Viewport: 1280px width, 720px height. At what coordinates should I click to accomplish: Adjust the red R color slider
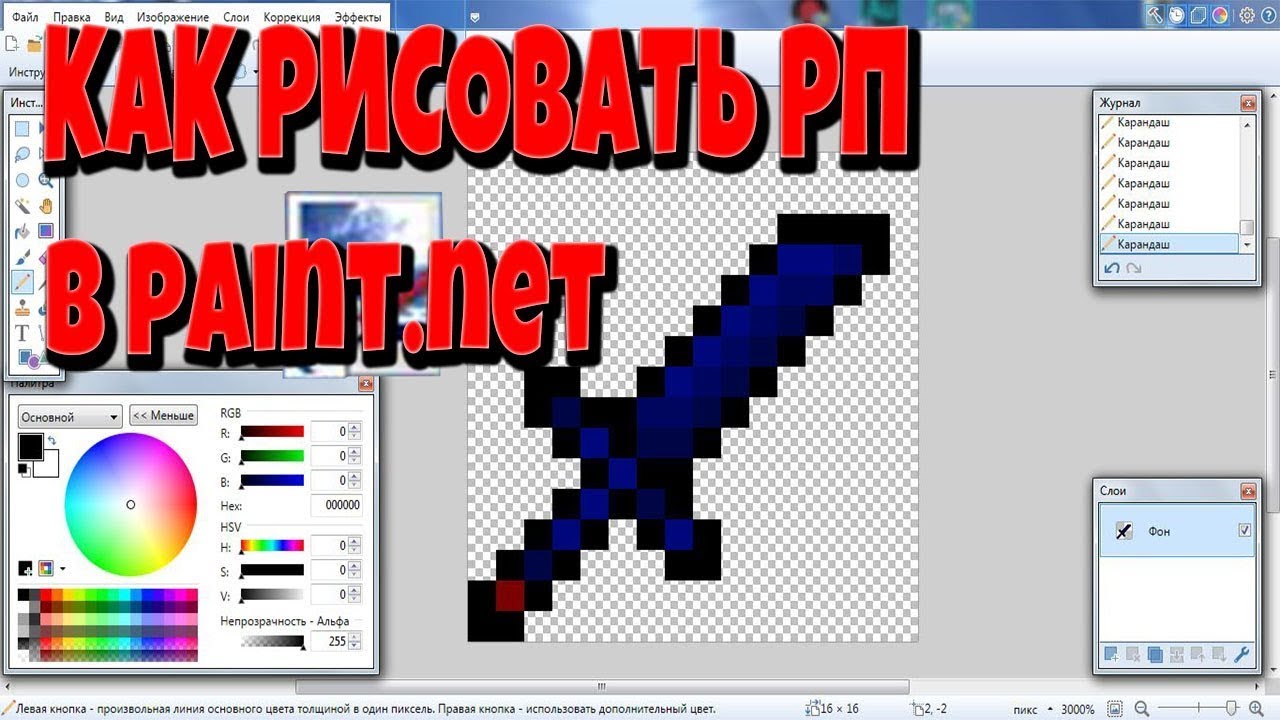(271, 431)
